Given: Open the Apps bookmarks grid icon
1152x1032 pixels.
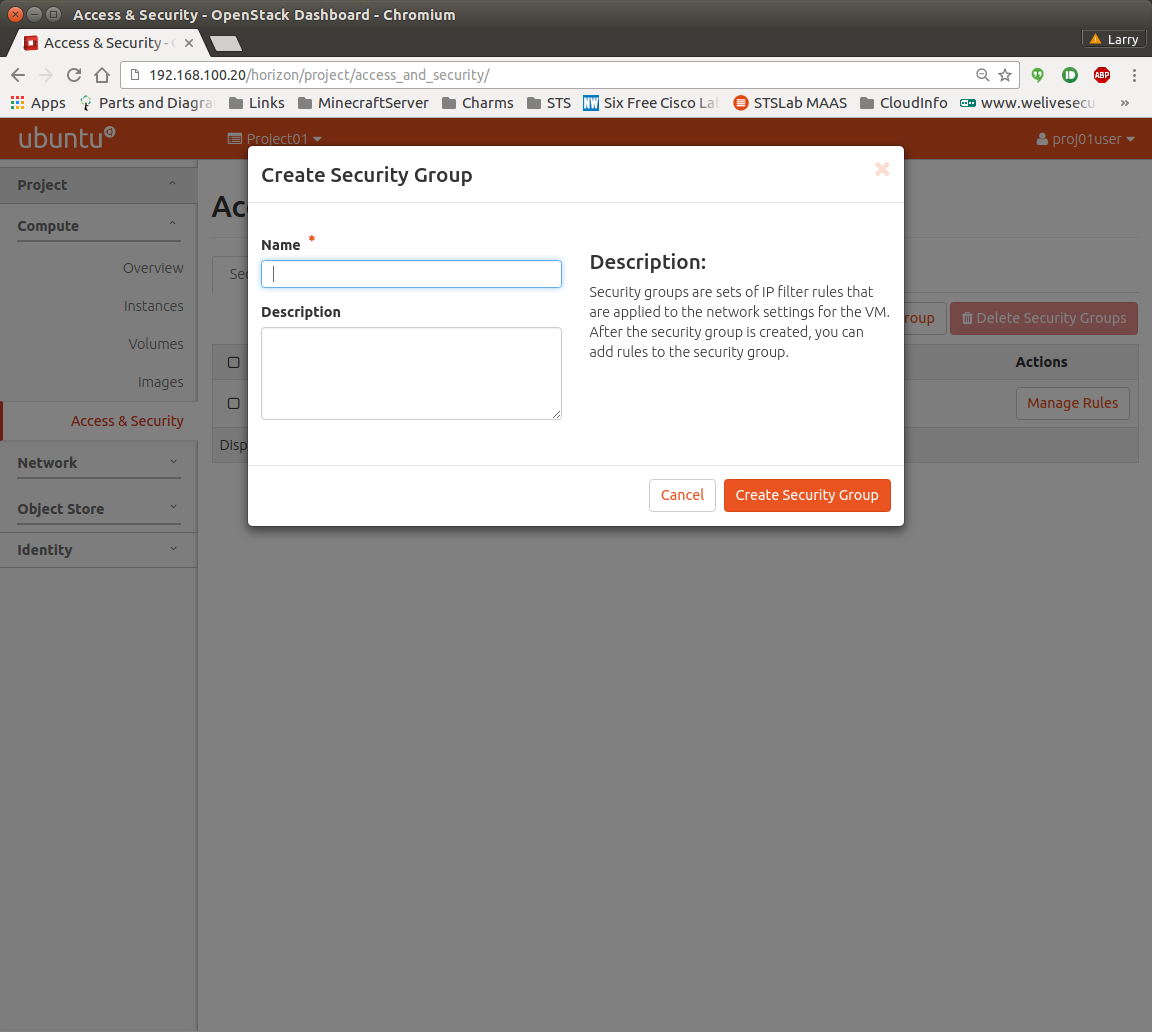Looking at the screenshot, I should [x=17, y=103].
